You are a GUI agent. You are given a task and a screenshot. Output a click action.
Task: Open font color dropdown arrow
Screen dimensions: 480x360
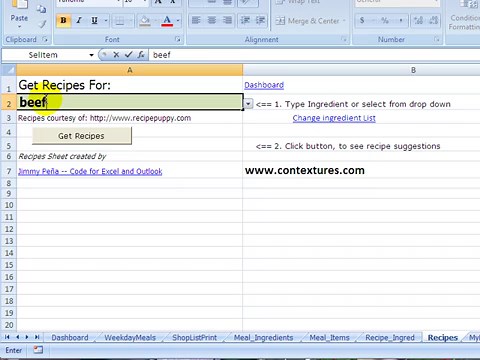coord(178,21)
